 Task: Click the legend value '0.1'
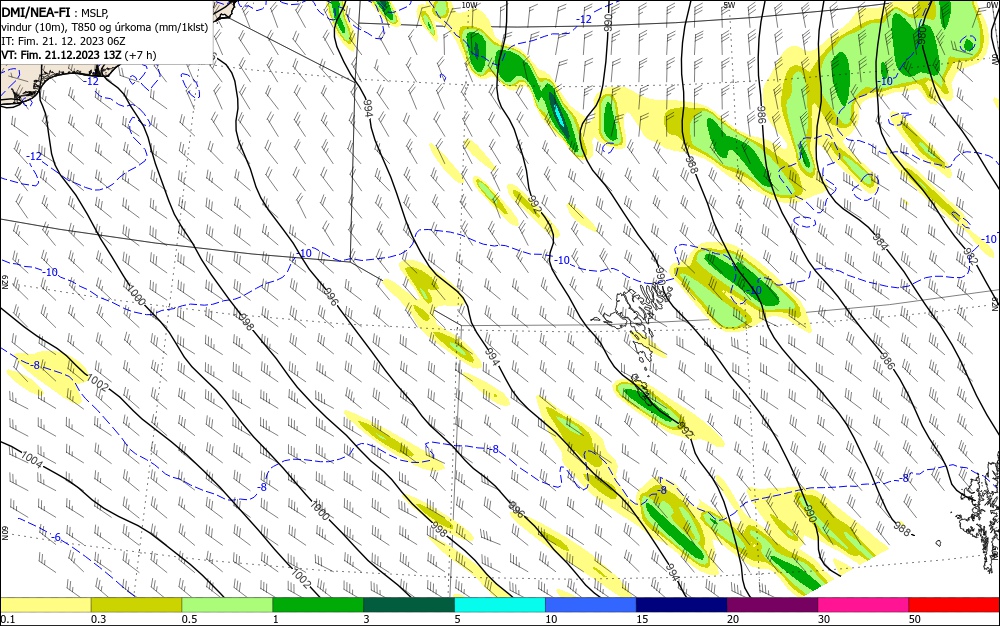point(8,619)
